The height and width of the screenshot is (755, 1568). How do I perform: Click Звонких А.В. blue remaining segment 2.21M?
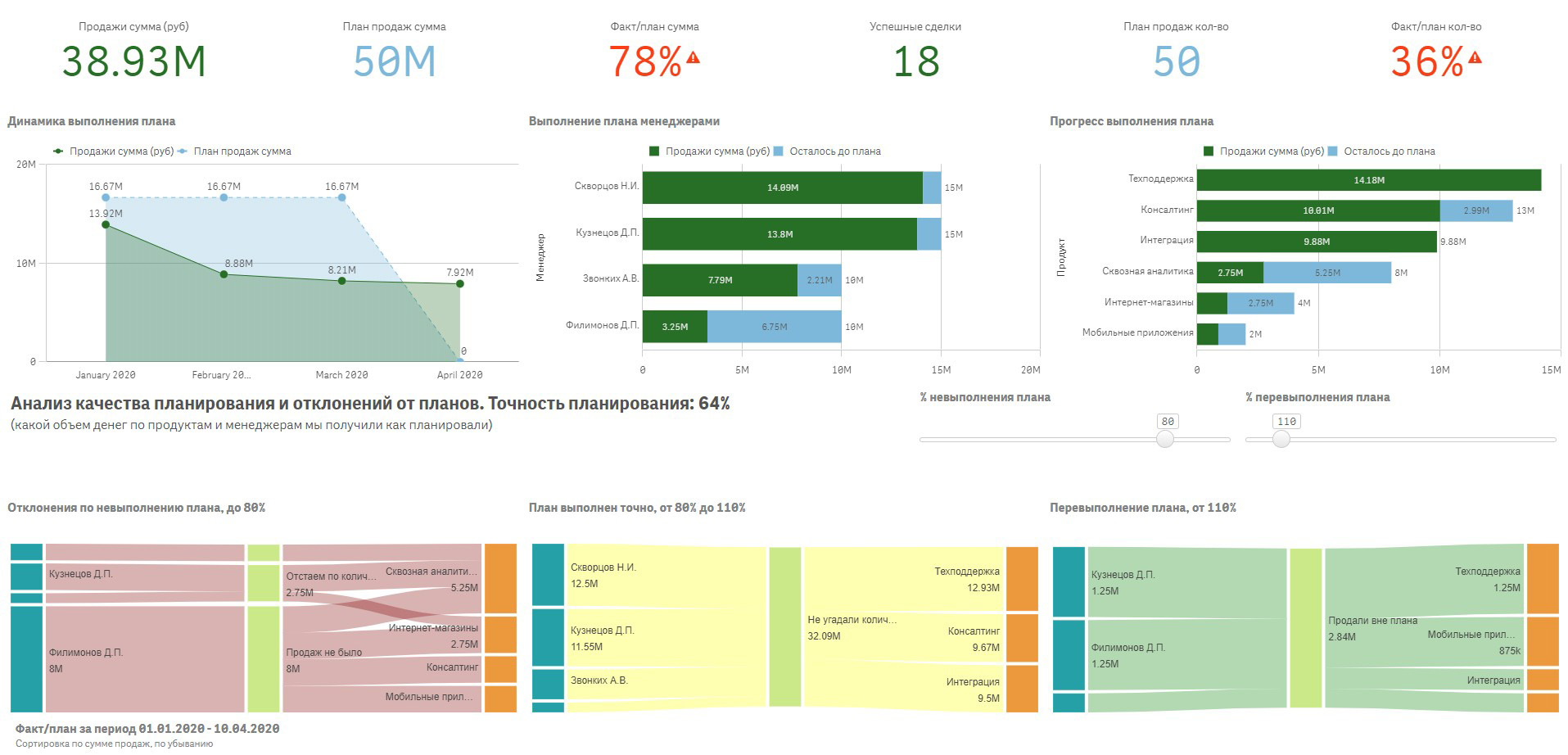[x=820, y=280]
